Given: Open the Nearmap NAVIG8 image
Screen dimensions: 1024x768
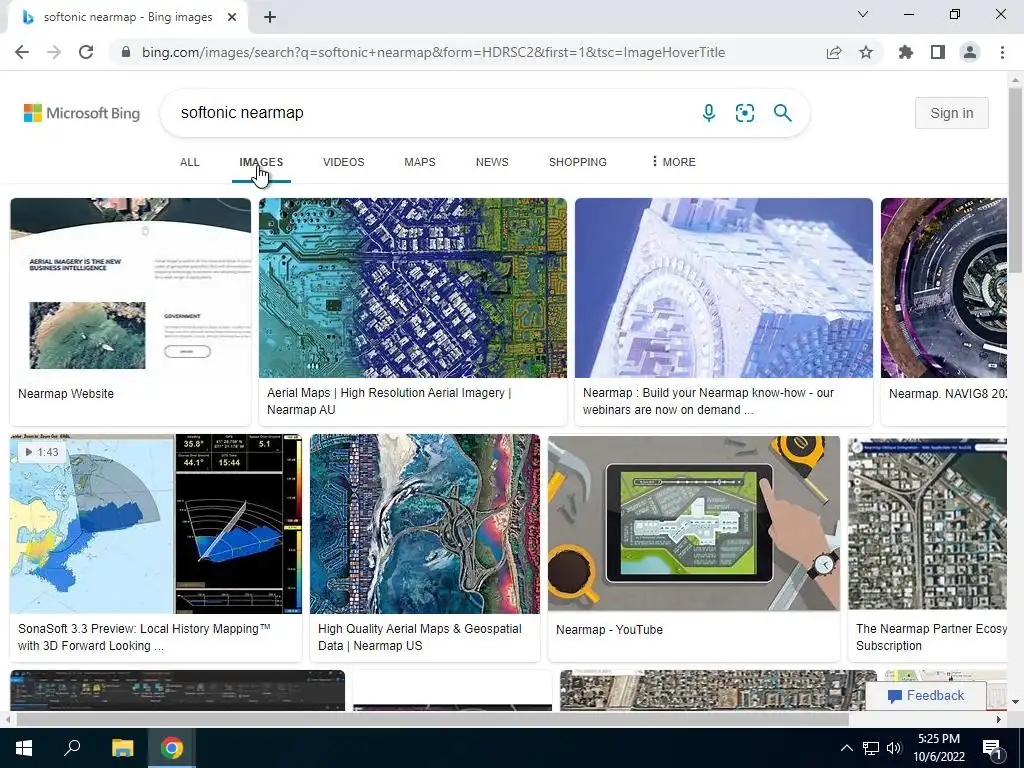Looking at the screenshot, I should click(x=944, y=288).
